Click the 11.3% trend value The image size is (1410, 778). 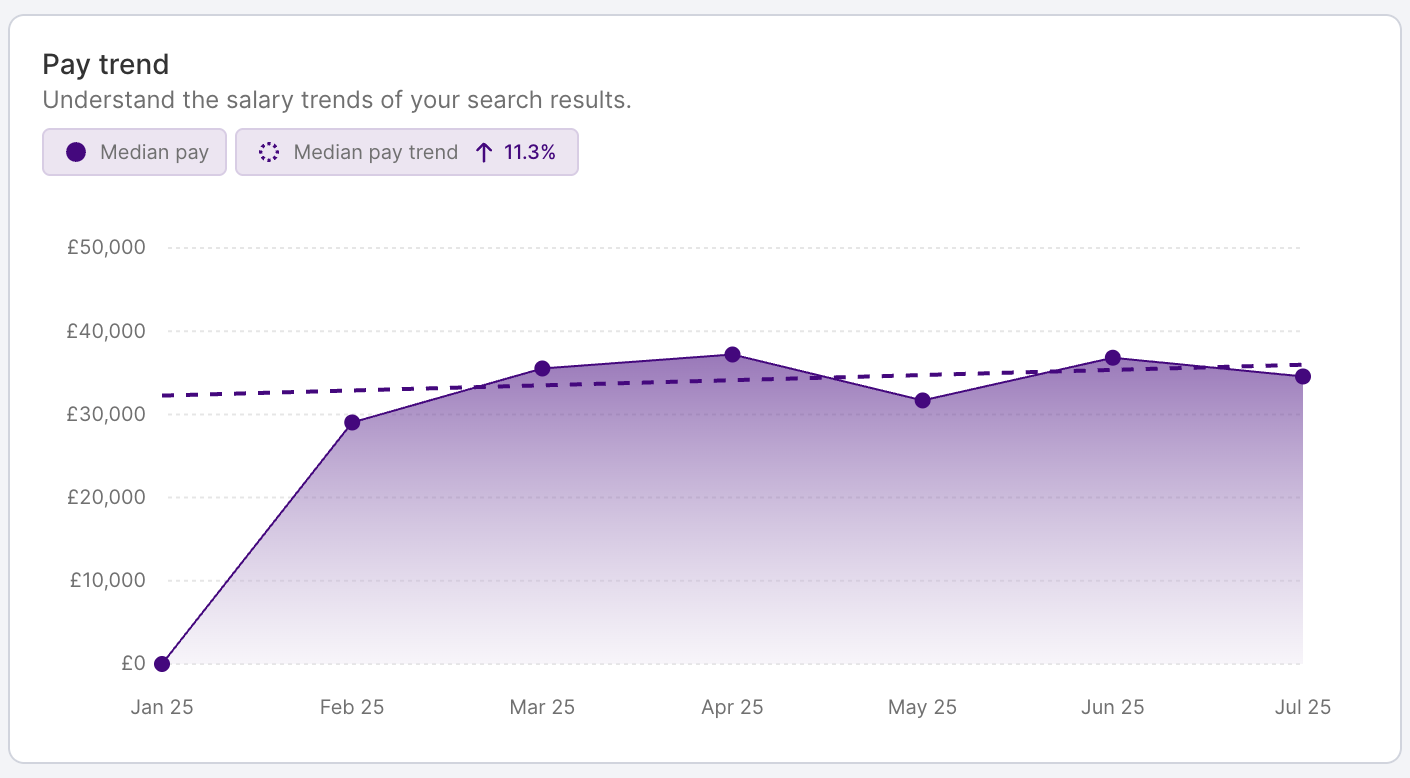point(530,153)
